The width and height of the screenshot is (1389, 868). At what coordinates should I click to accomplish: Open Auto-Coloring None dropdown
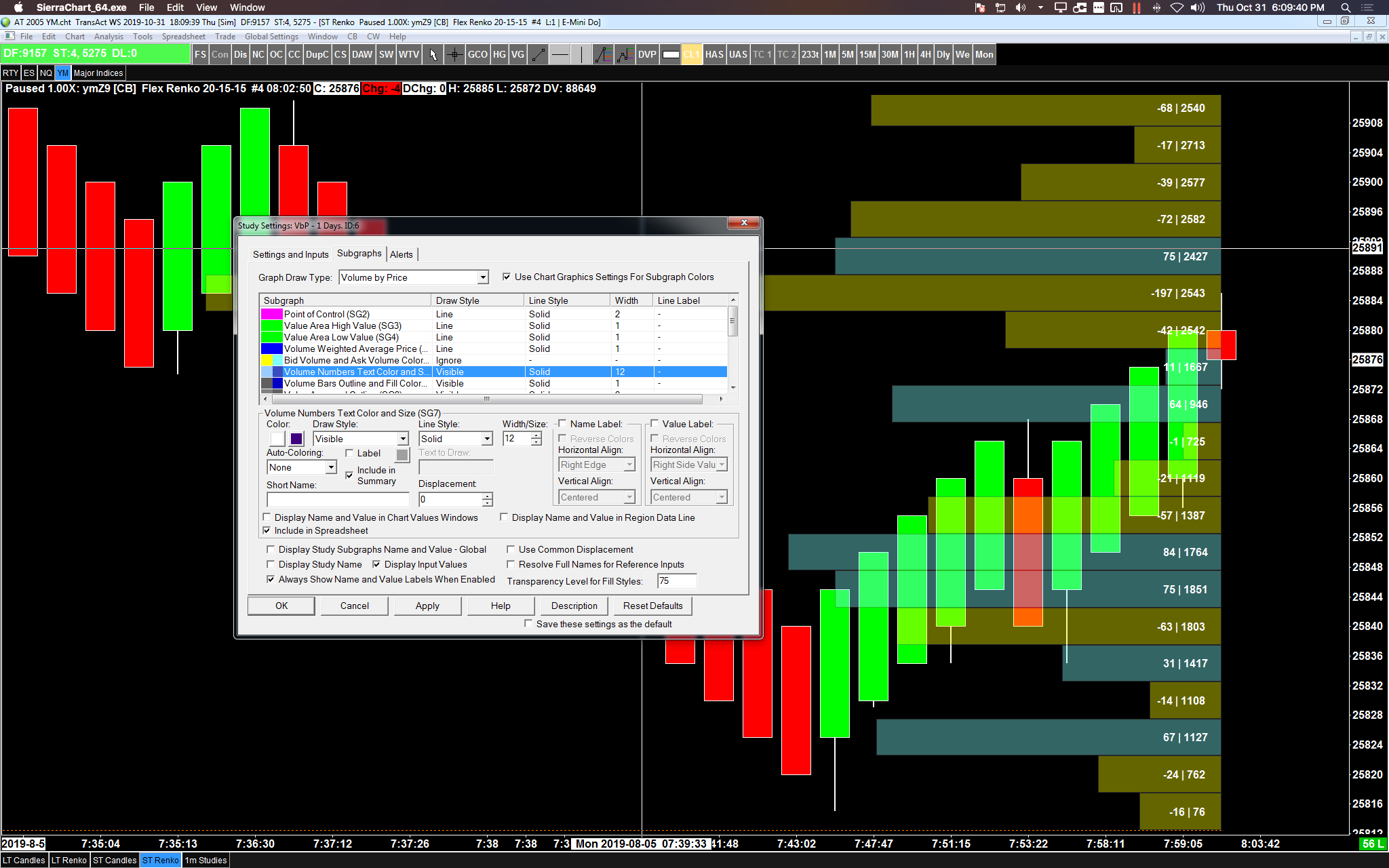pos(330,467)
